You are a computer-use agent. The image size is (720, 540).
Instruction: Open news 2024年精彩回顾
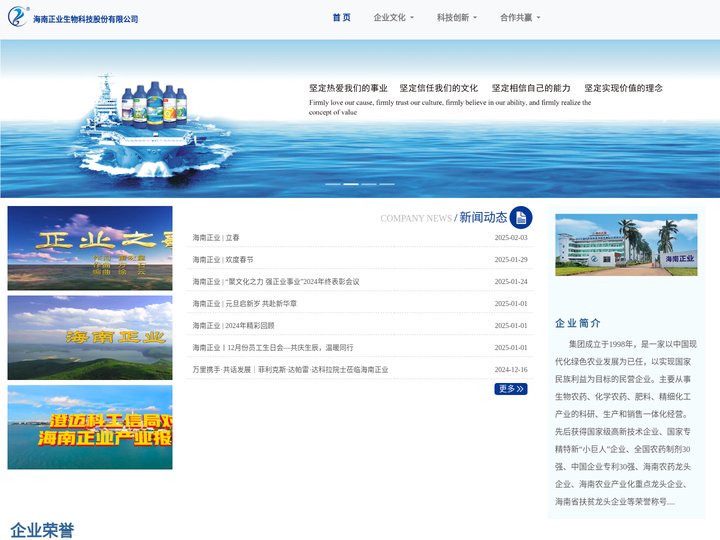pos(233,326)
